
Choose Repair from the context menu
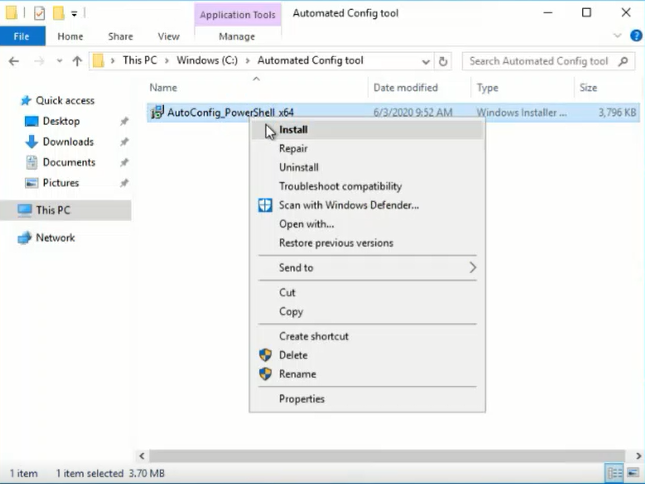(367, 148)
